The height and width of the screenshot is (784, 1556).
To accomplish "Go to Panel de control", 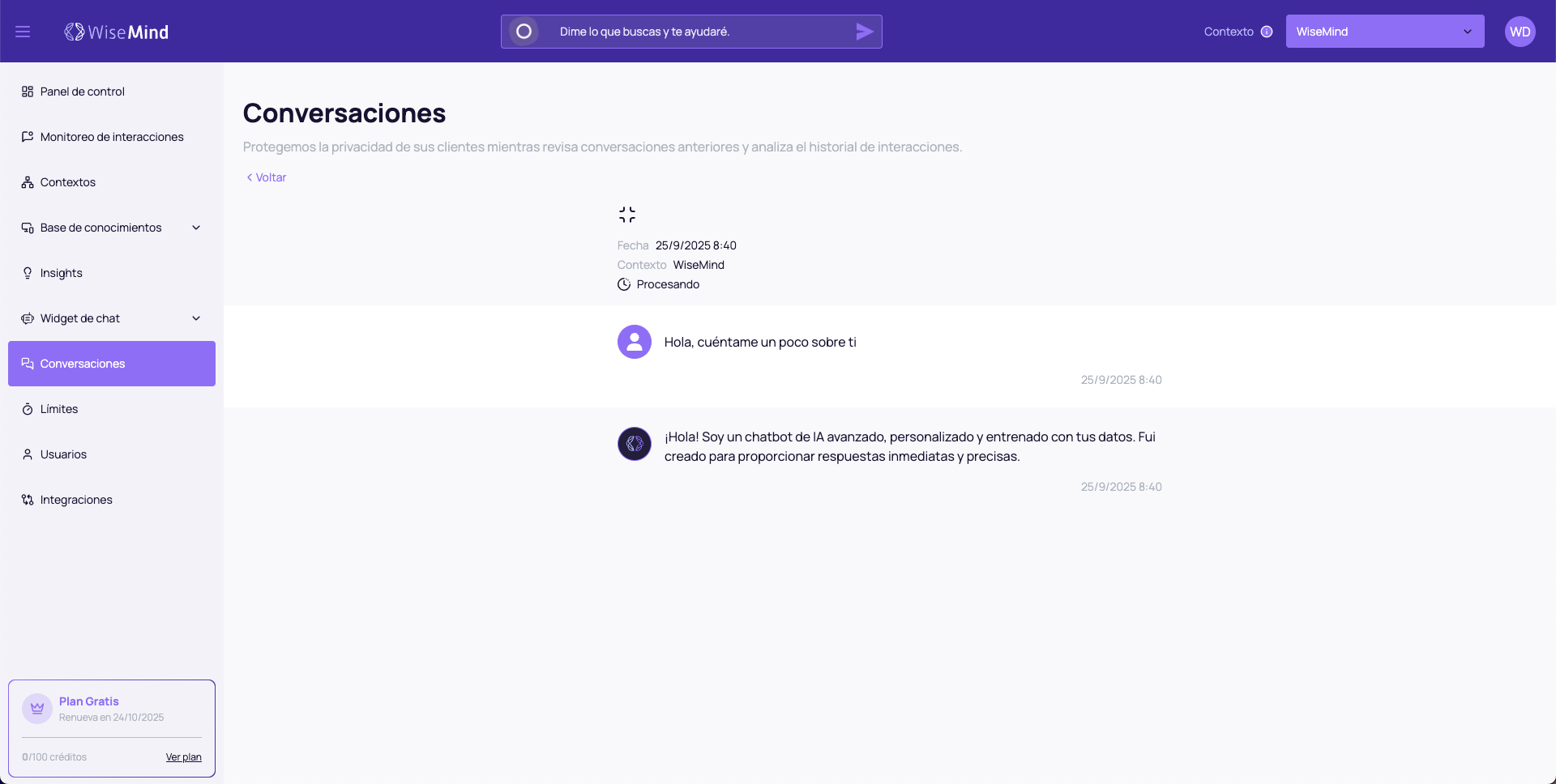I will (x=83, y=92).
